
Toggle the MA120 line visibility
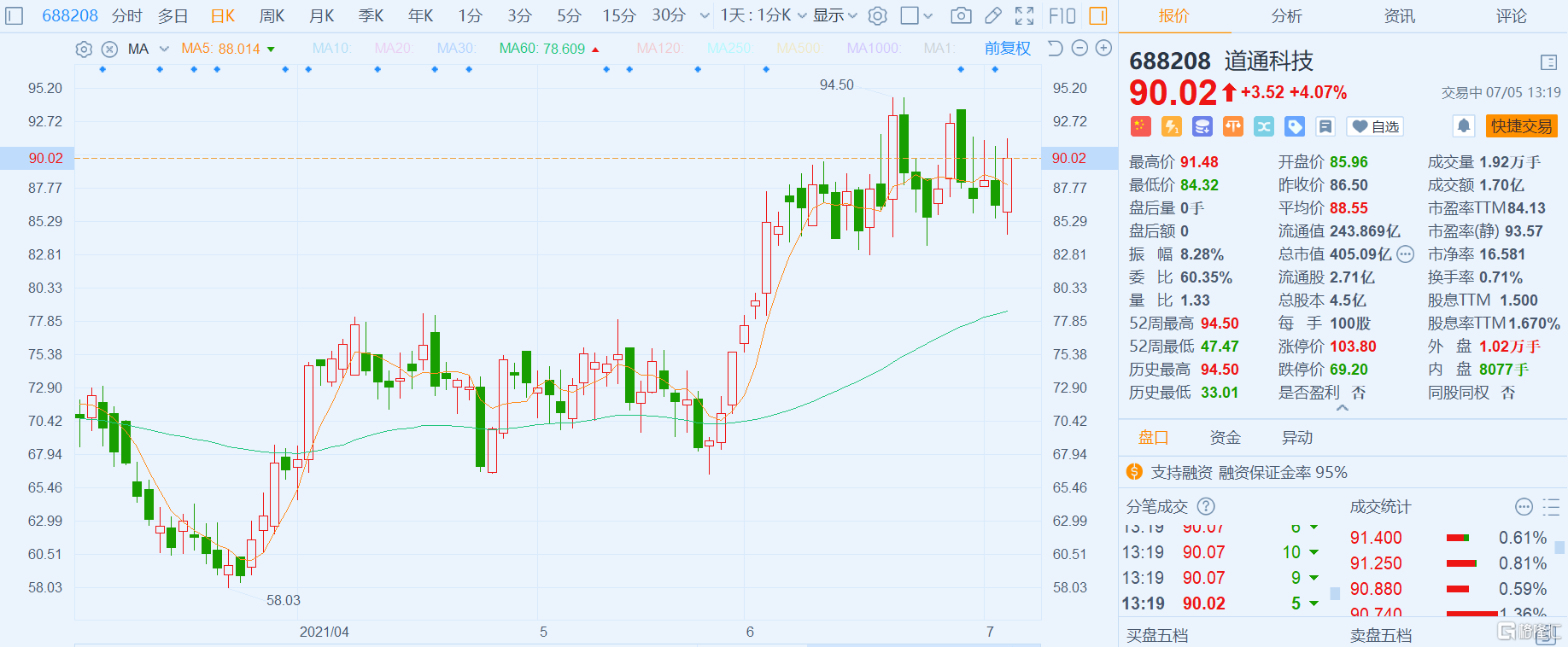pyautogui.click(x=659, y=49)
